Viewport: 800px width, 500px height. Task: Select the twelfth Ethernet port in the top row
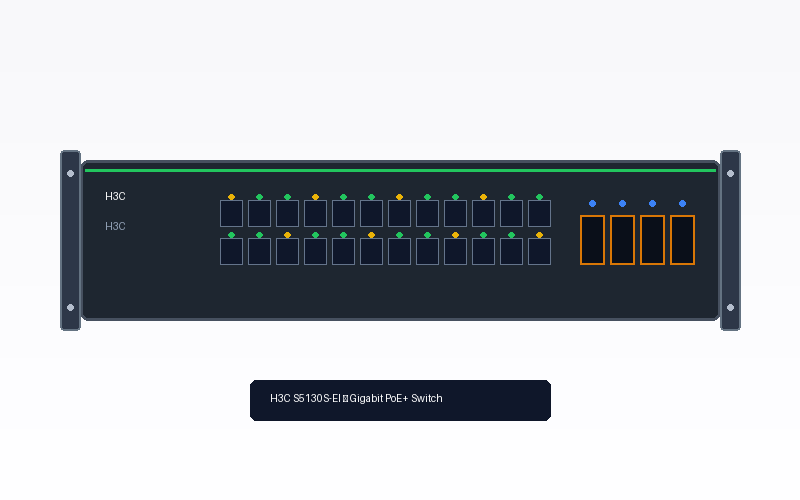click(539, 213)
